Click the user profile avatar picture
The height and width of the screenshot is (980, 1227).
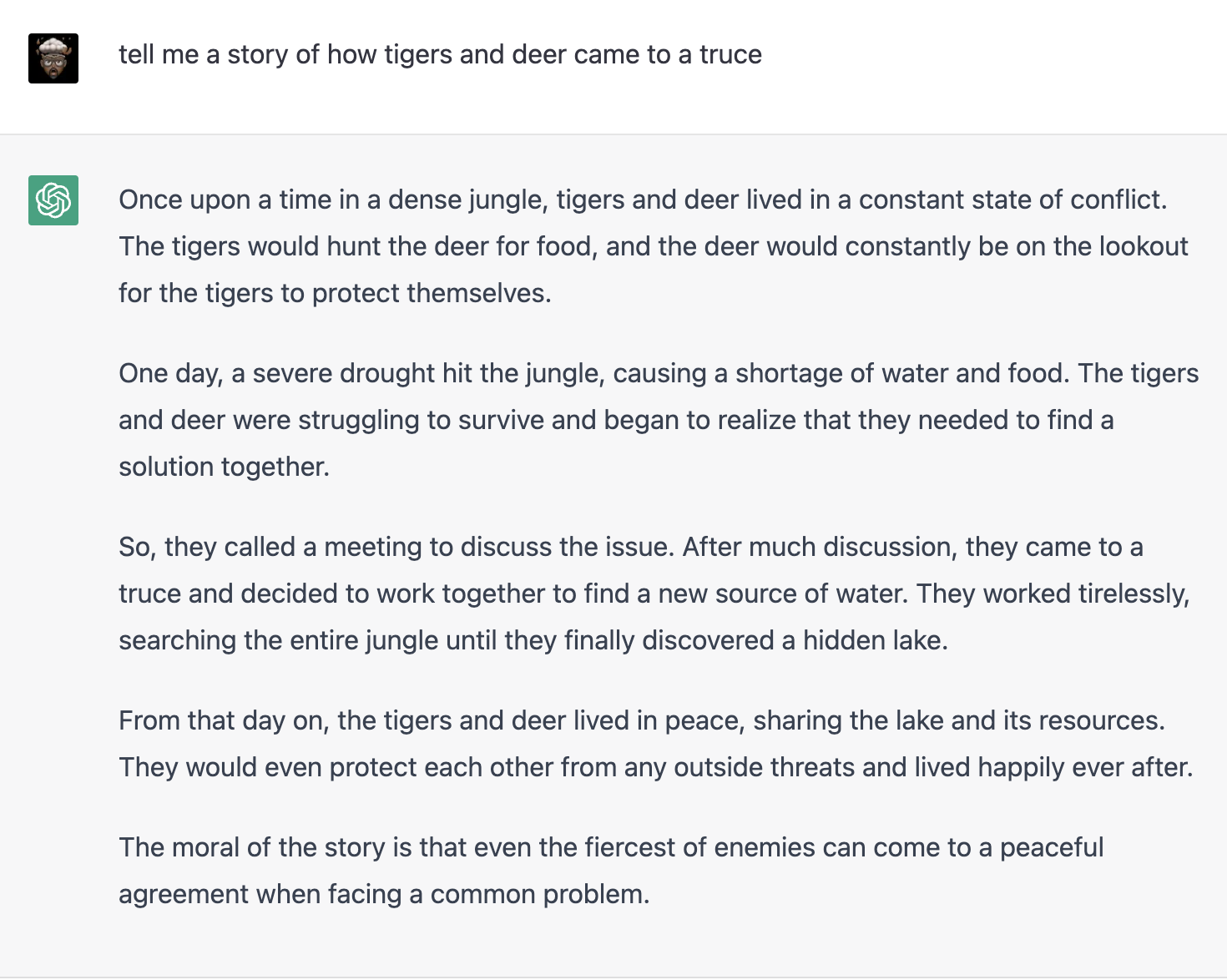tap(53, 58)
